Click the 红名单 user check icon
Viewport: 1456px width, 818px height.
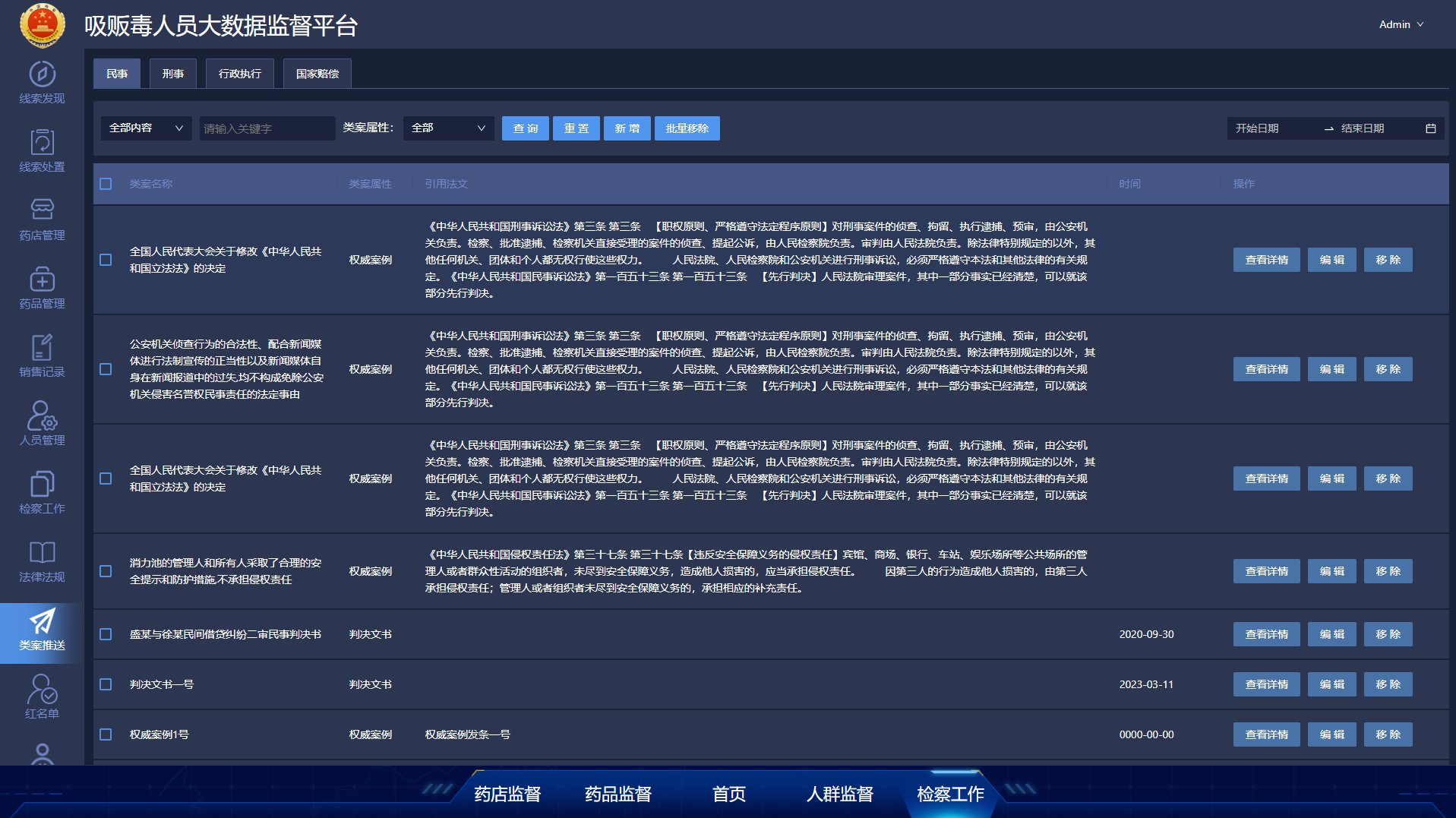(x=42, y=690)
